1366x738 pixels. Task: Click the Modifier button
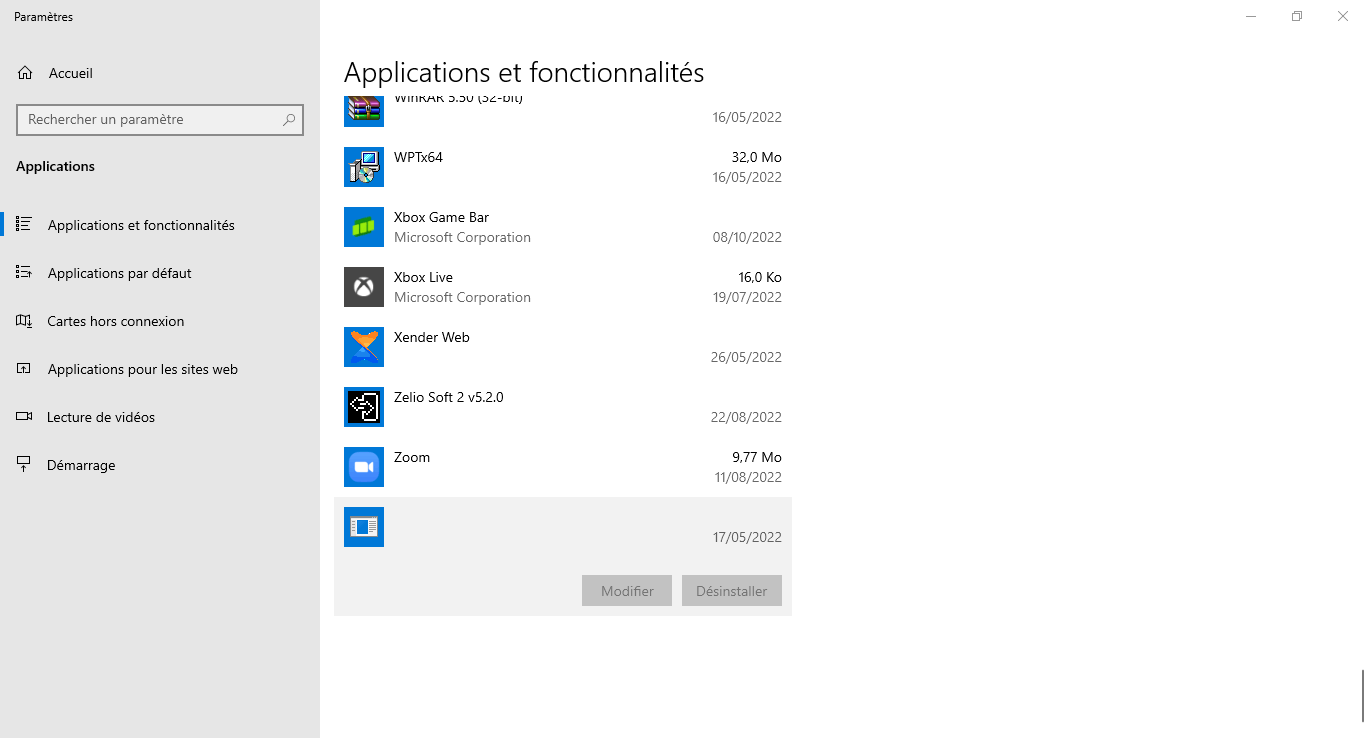click(x=627, y=591)
